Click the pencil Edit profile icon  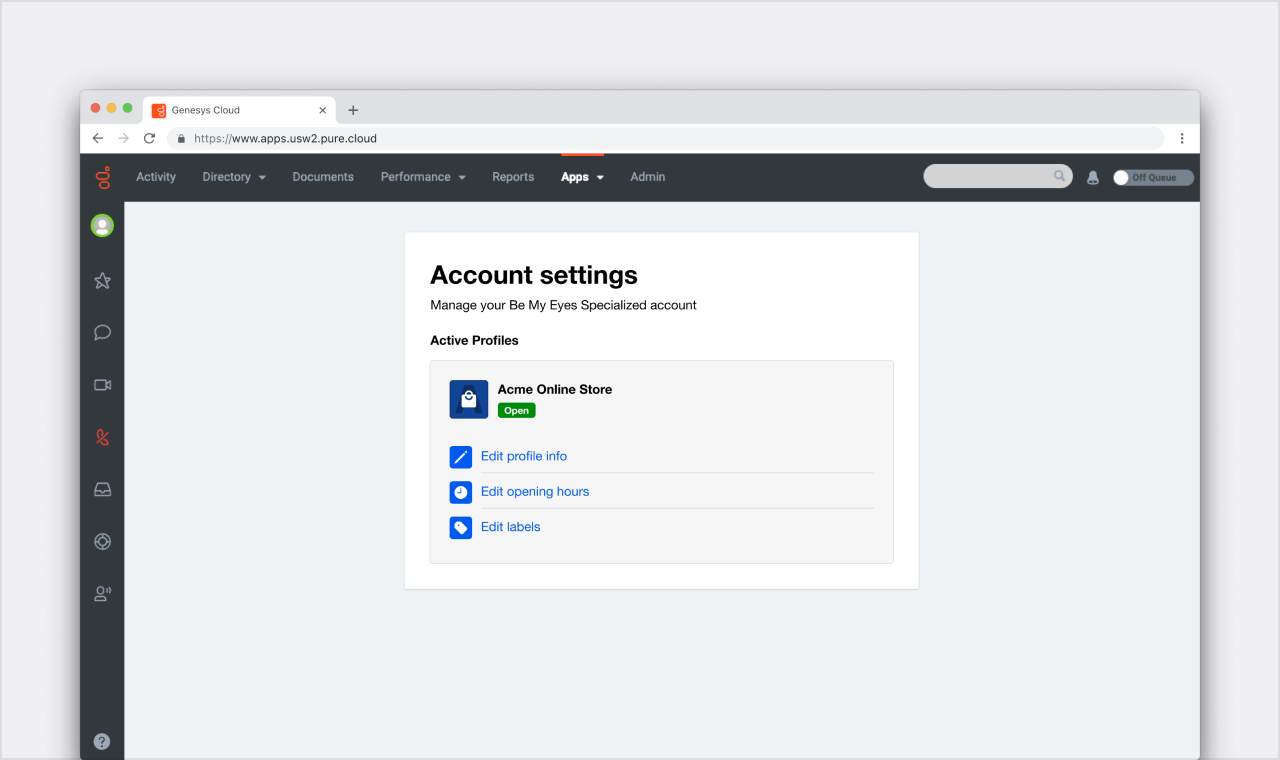461,457
